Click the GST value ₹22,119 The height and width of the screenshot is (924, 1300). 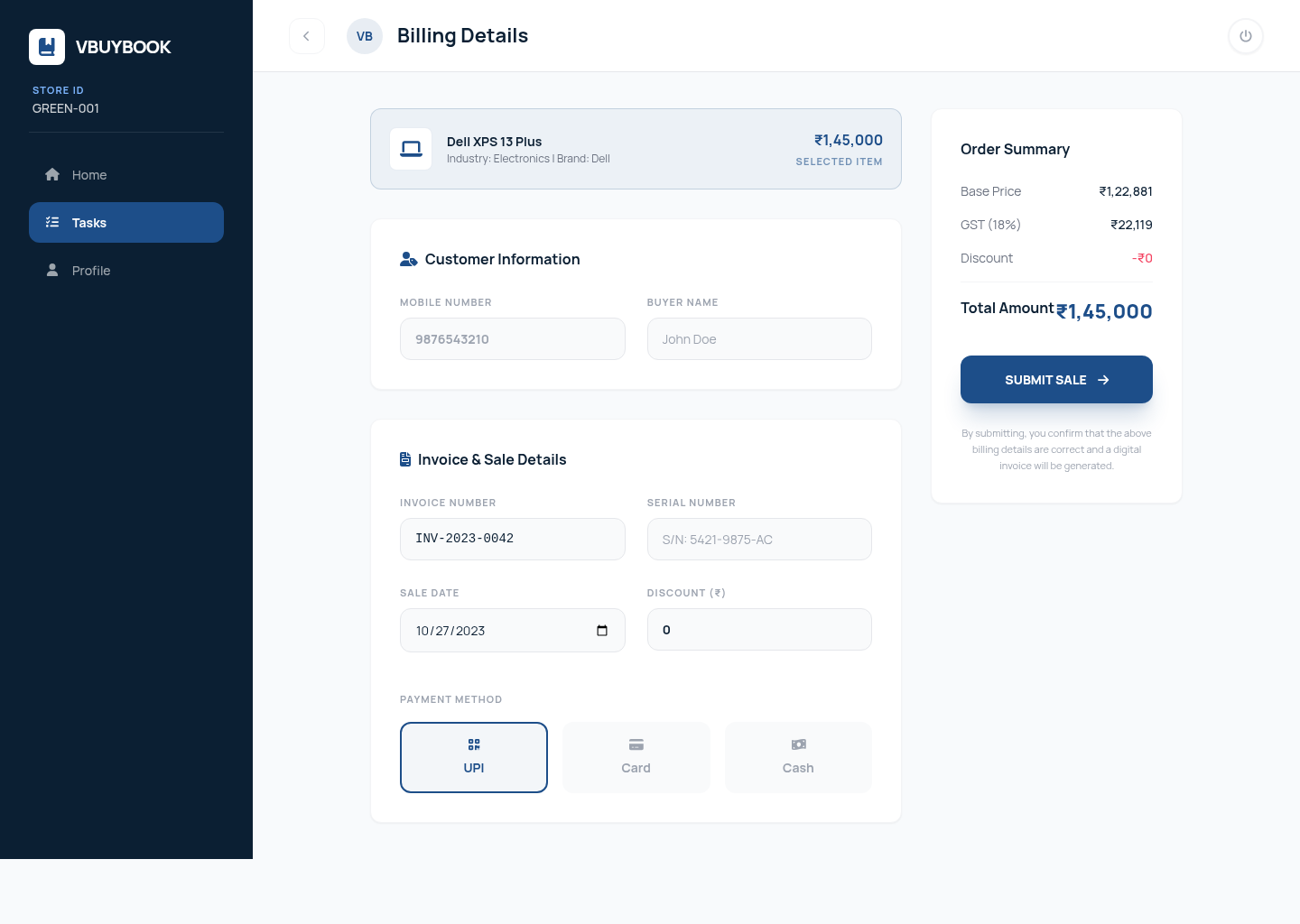tap(1131, 225)
